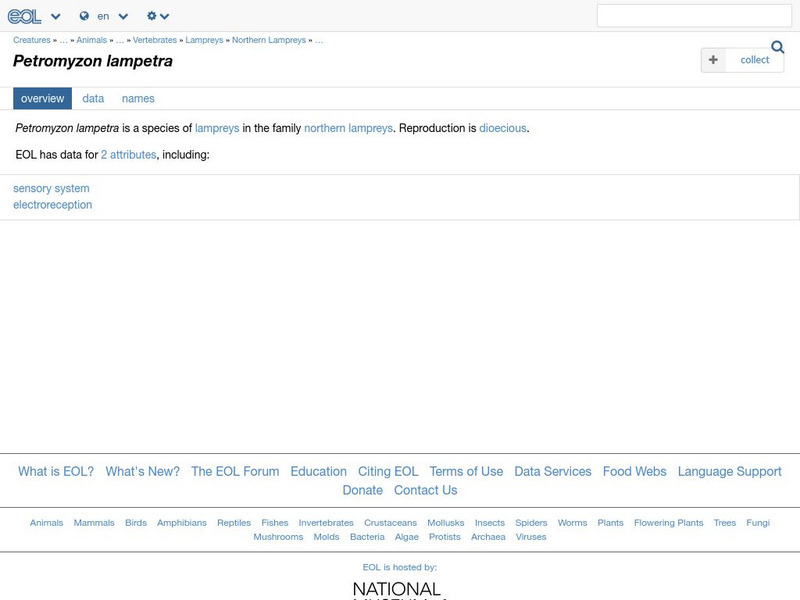800x600 pixels.
Task: Focus the top search input field
Action: [694, 16]
